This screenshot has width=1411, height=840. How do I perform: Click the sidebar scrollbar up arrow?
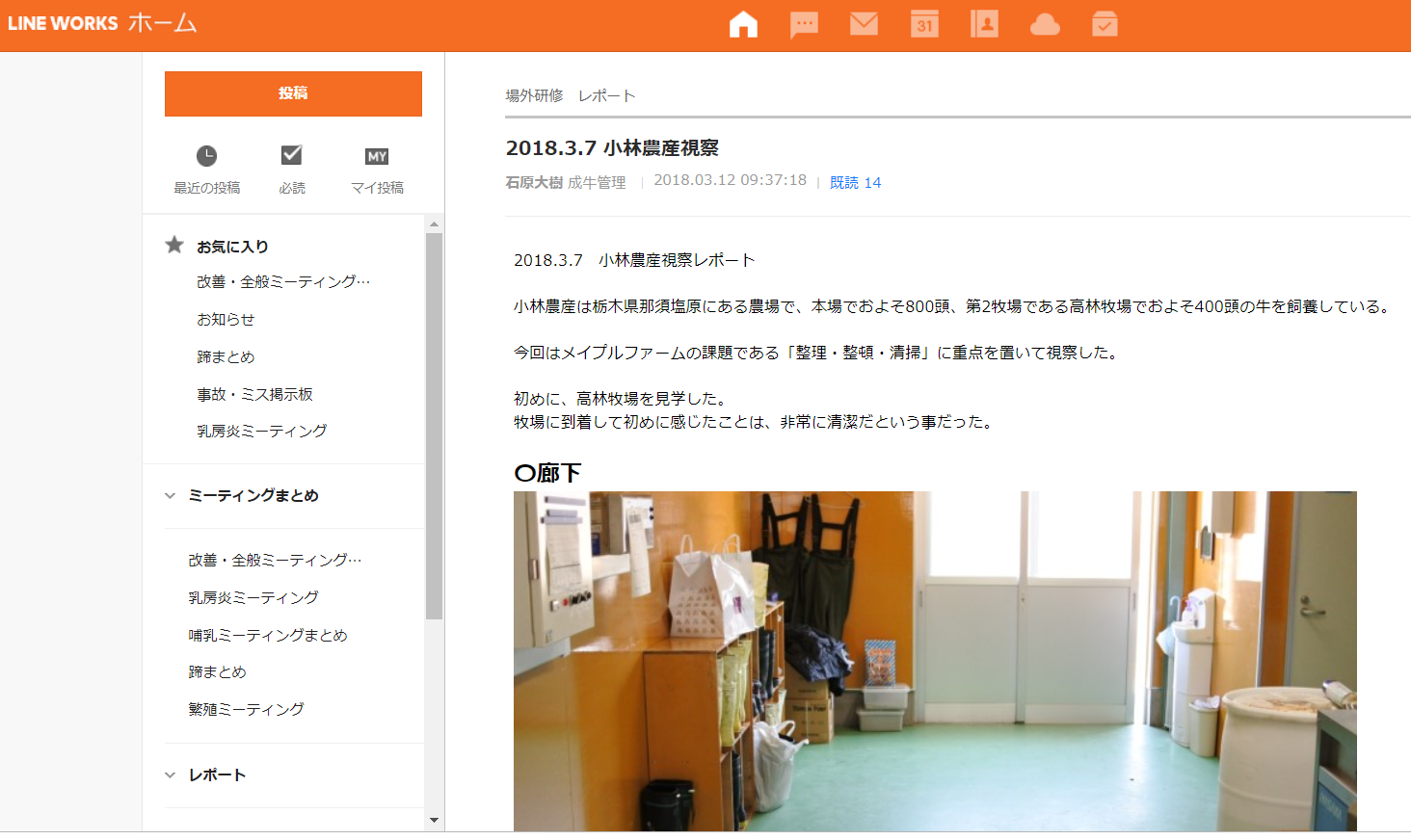434,223
